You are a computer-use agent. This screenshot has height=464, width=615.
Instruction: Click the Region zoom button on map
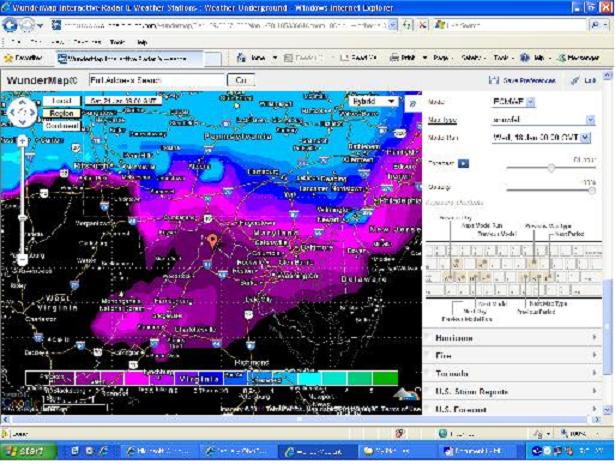click(62, 113)
